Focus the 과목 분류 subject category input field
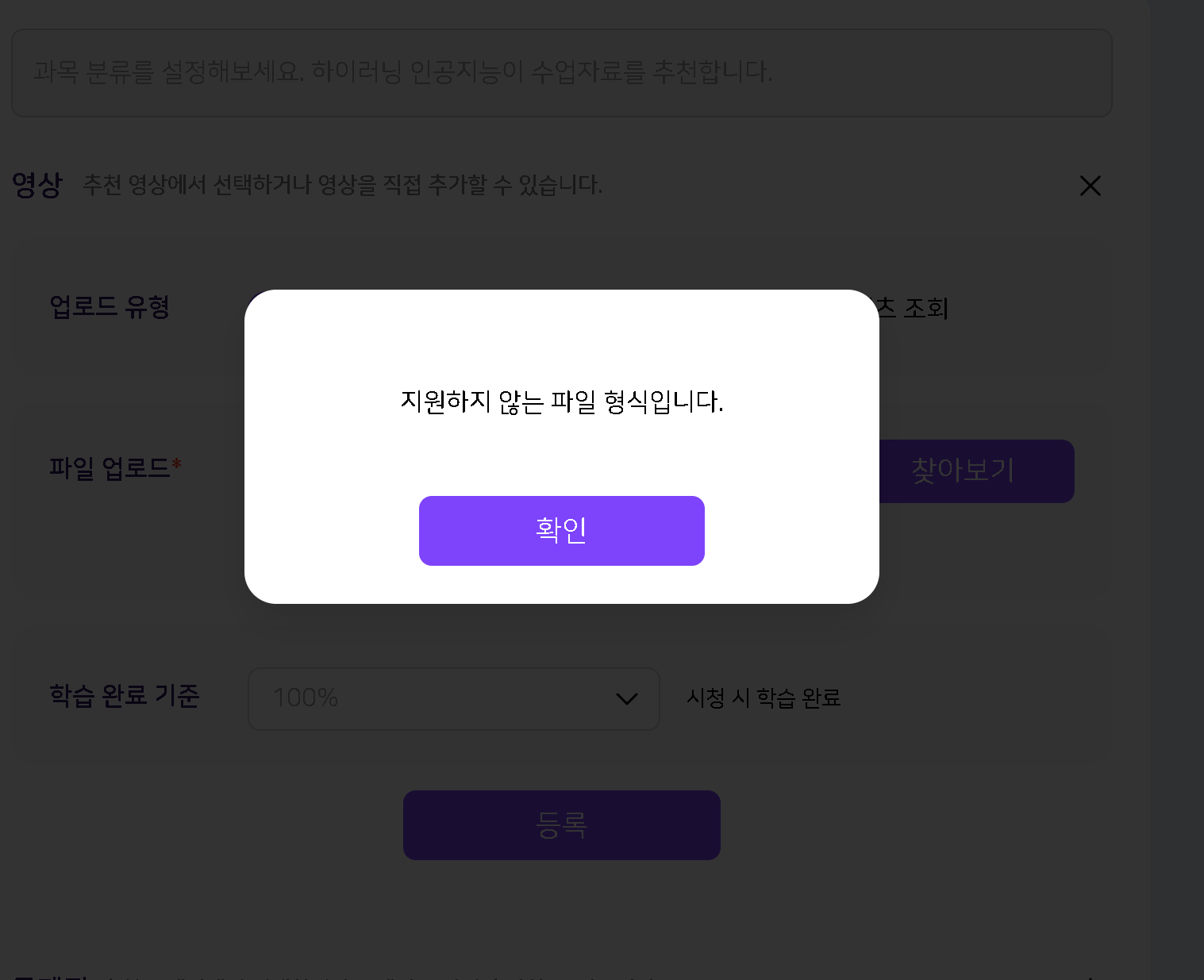1204x980 pixels. pos(561,73)
